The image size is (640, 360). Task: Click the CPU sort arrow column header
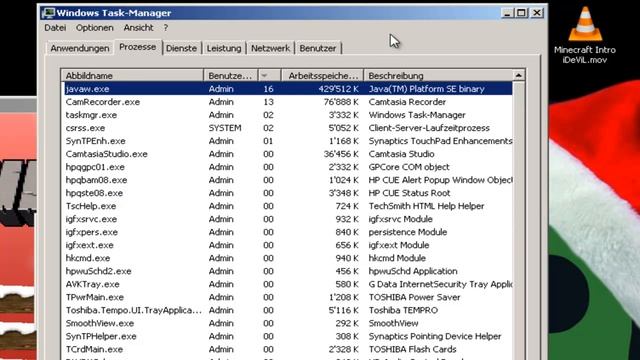point(269,76)
